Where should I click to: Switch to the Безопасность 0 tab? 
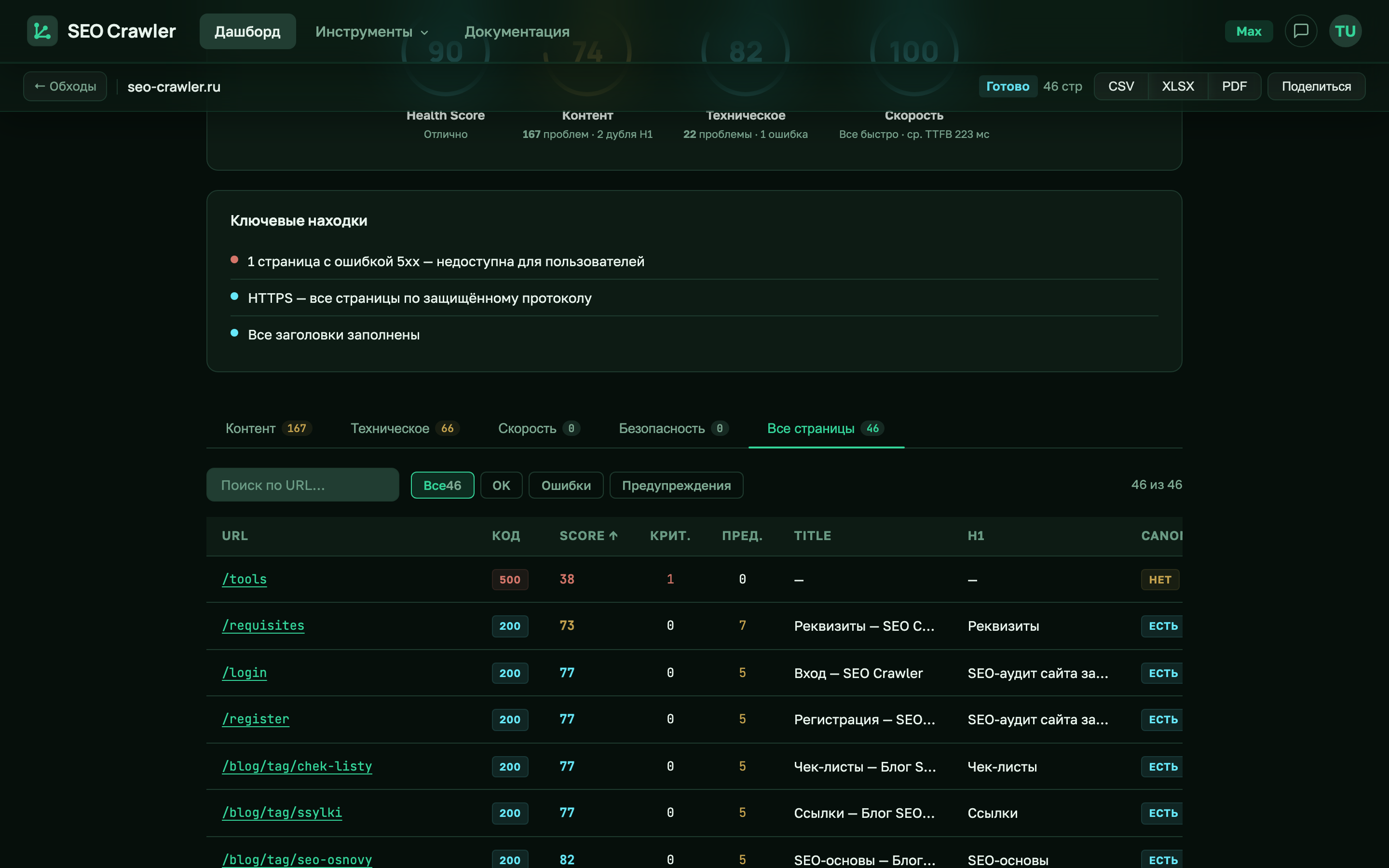(x=673, y=428)
